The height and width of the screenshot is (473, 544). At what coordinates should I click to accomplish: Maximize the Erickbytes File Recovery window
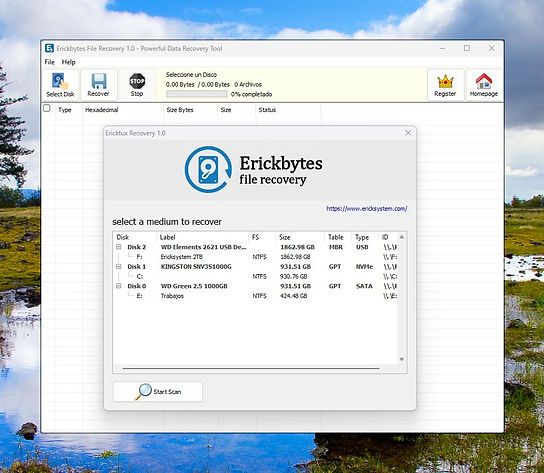[467, 48]
